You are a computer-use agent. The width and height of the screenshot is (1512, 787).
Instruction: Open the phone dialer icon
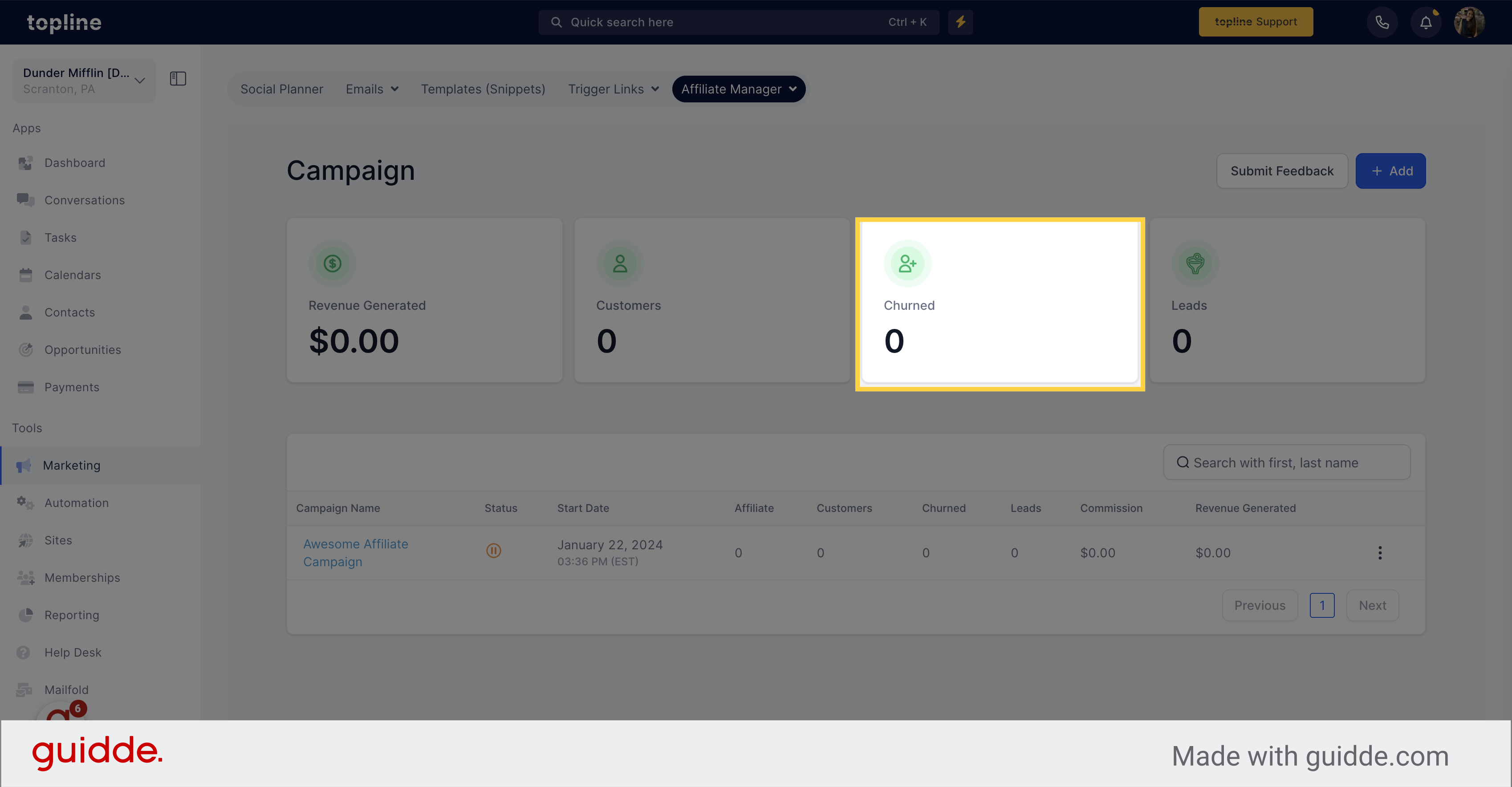pos(1382,22)
